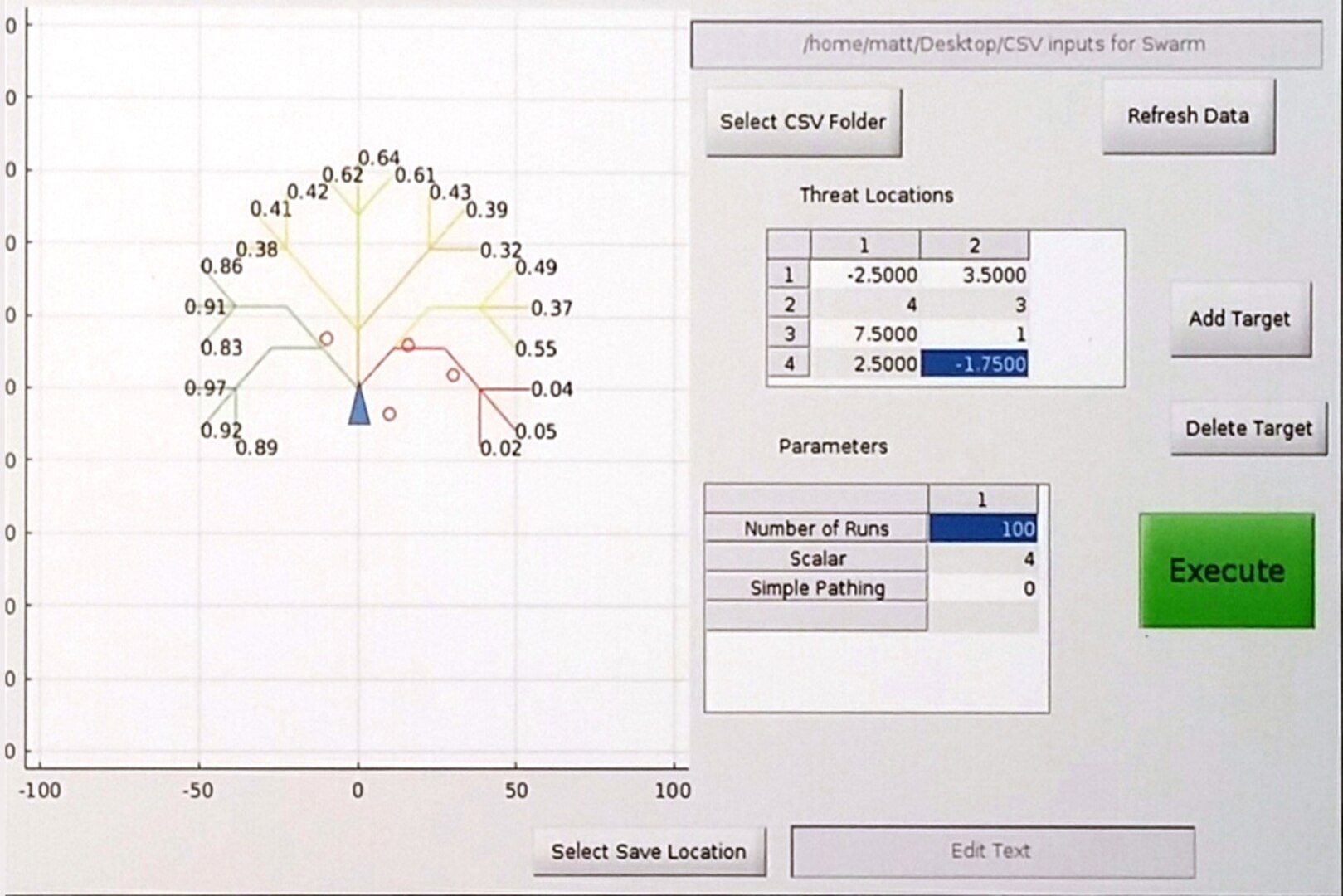Select the Scalar parameter value cell

pyautogui.click(x=983, y=558)
